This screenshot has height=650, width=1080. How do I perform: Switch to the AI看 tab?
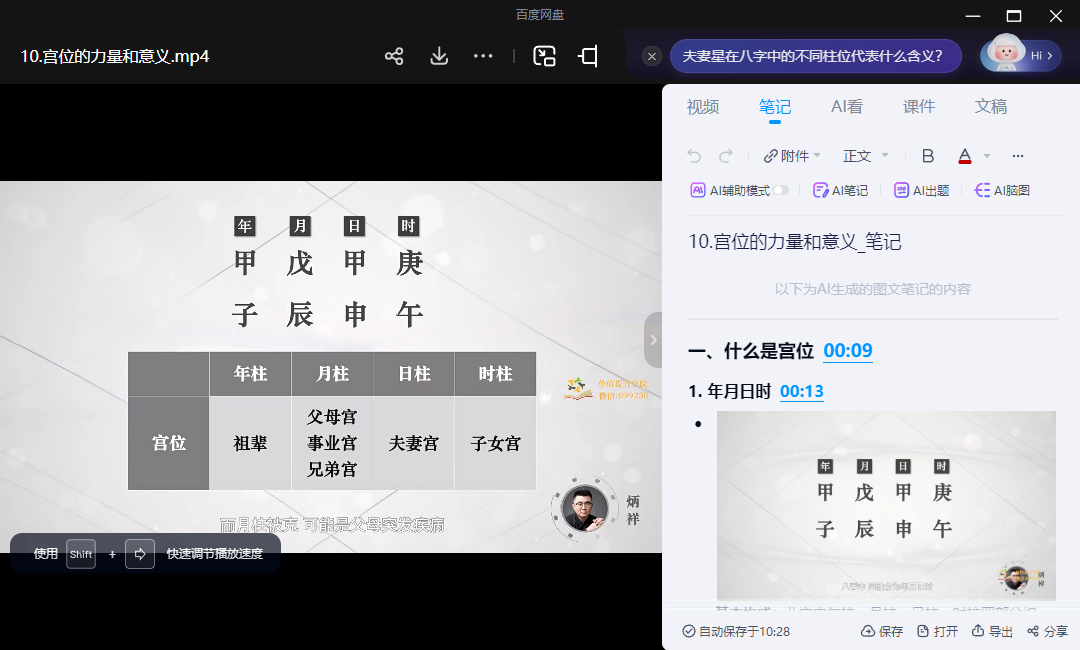click(x=846, y=107)
